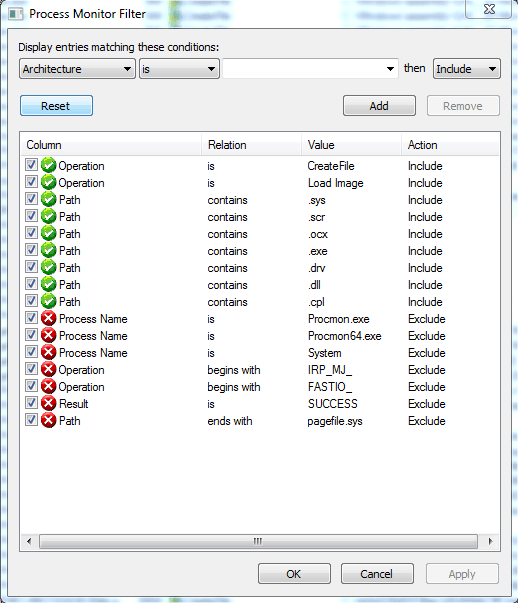Click red exclude icon on IRP_MJ_ row

pos(48,369)
